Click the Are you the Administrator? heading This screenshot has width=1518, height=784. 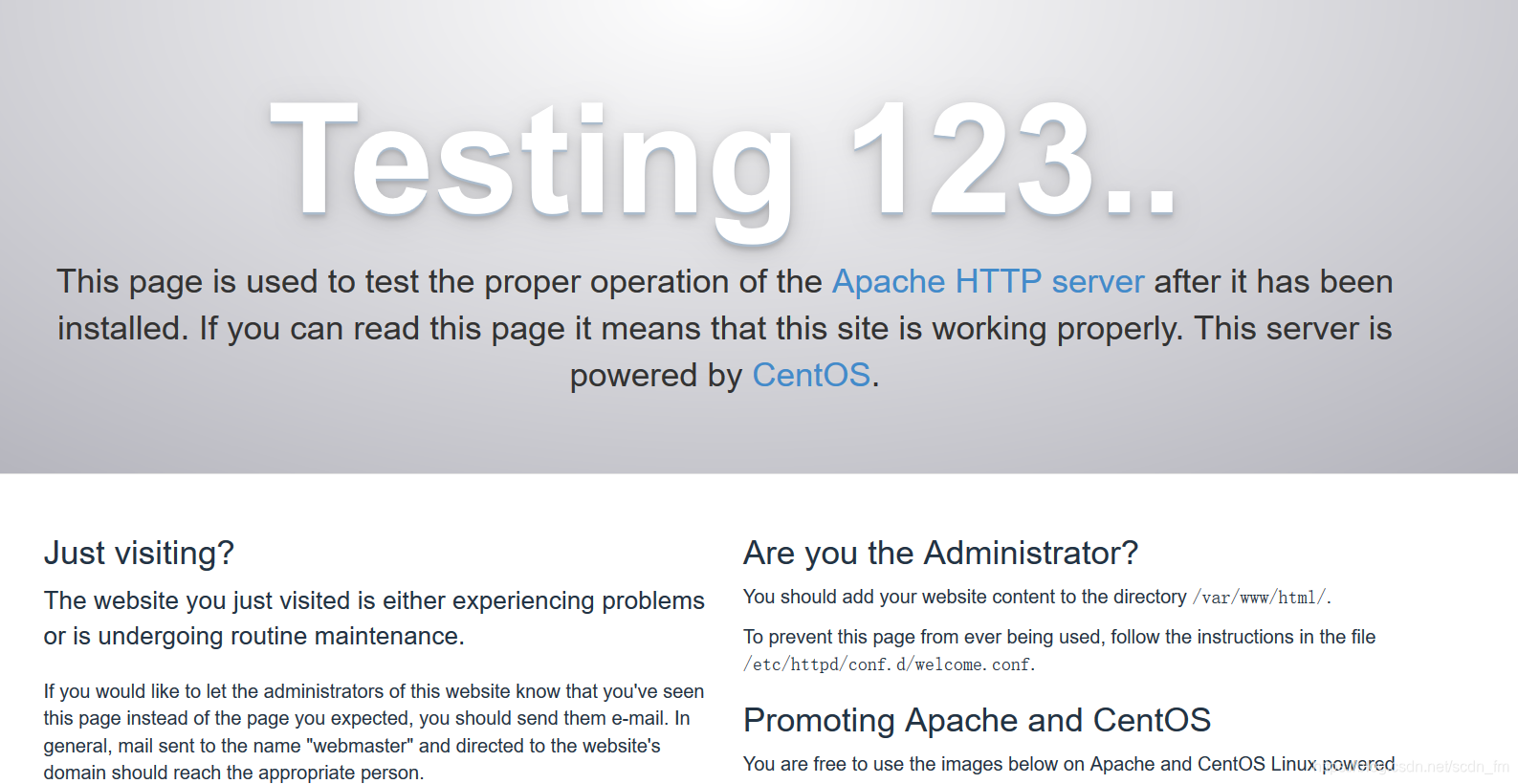click(x=940, y=553)
